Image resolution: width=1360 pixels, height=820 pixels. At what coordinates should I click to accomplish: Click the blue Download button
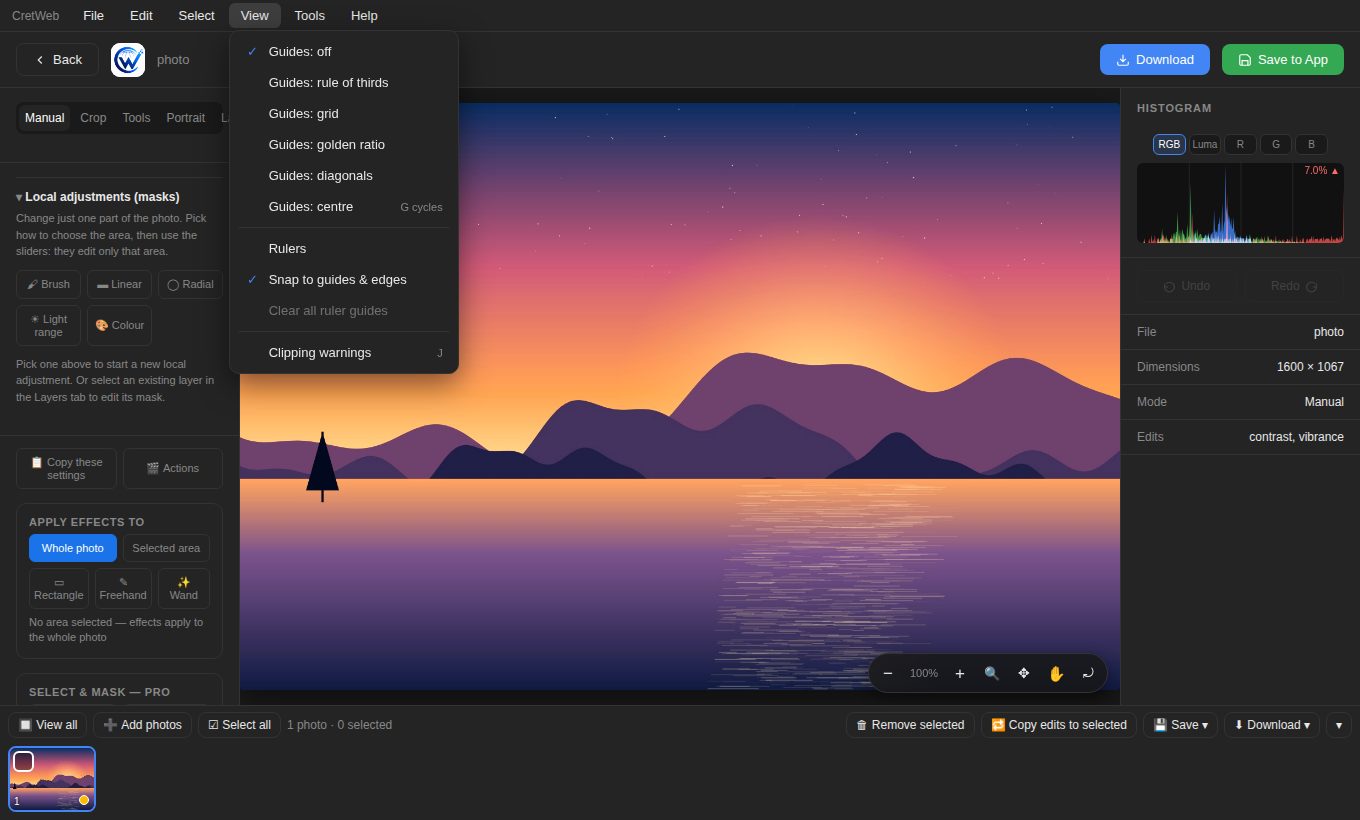[1155, 59]
